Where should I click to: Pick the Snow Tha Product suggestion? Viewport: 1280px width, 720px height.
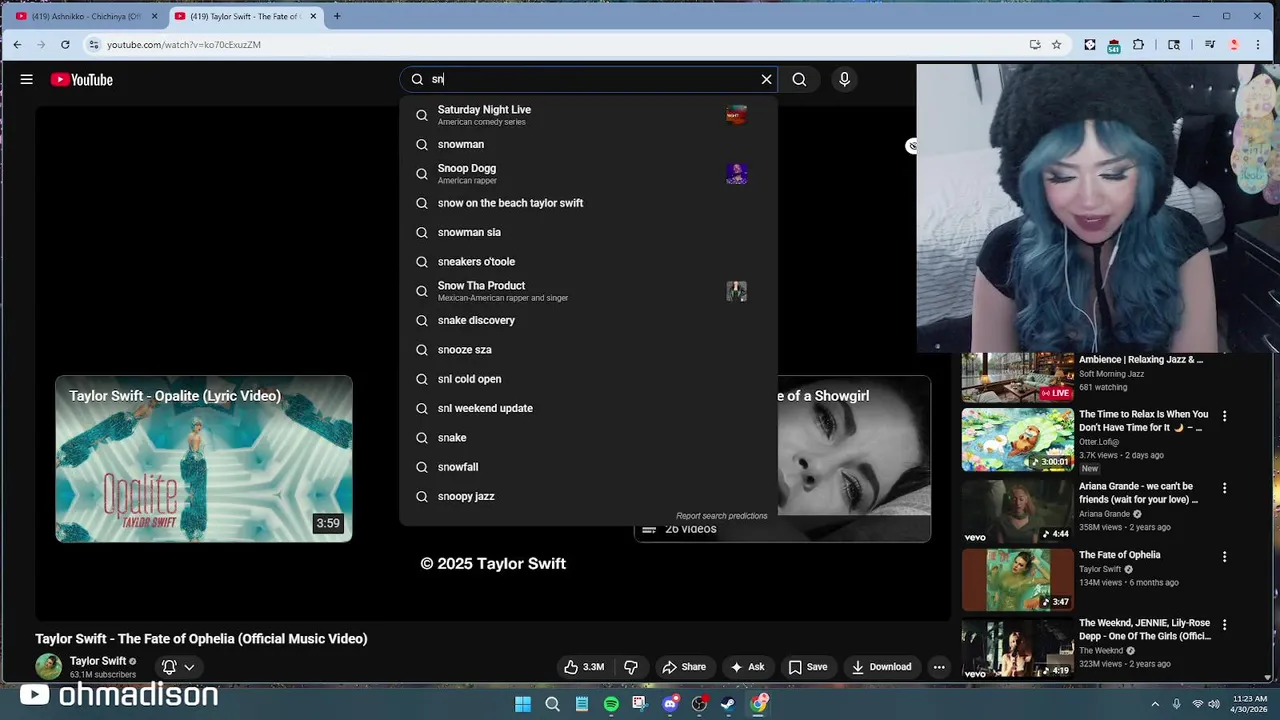click(588, 291)
